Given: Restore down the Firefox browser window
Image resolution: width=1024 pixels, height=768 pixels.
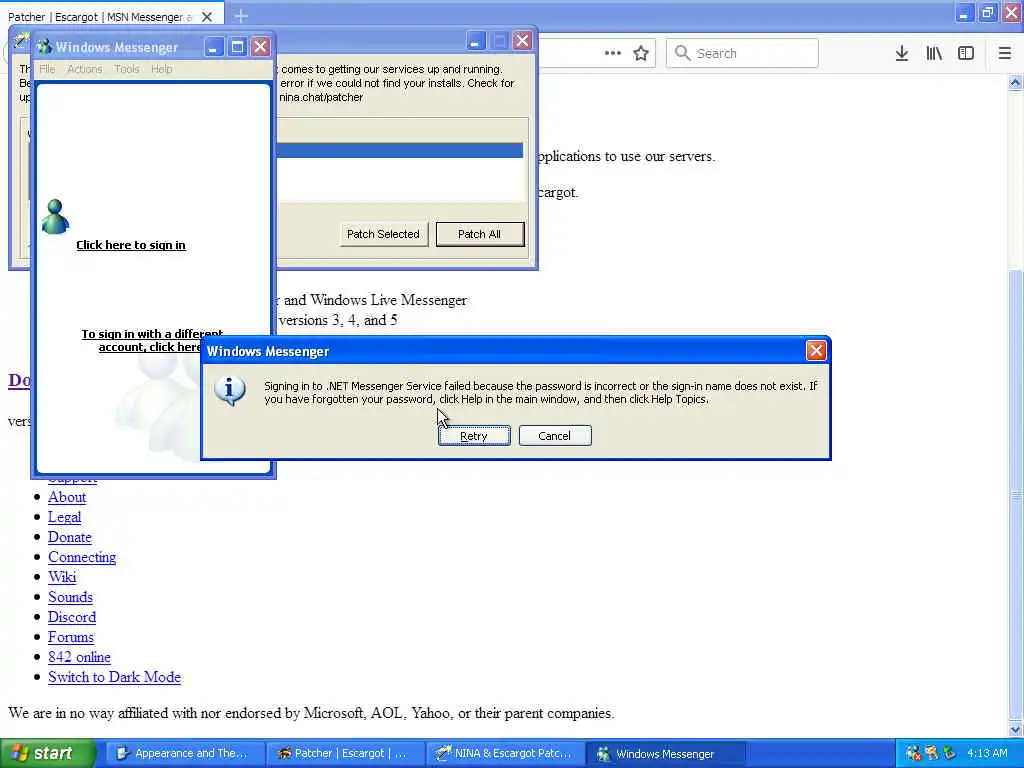Looking at the screenshot, I should [988, 13].
